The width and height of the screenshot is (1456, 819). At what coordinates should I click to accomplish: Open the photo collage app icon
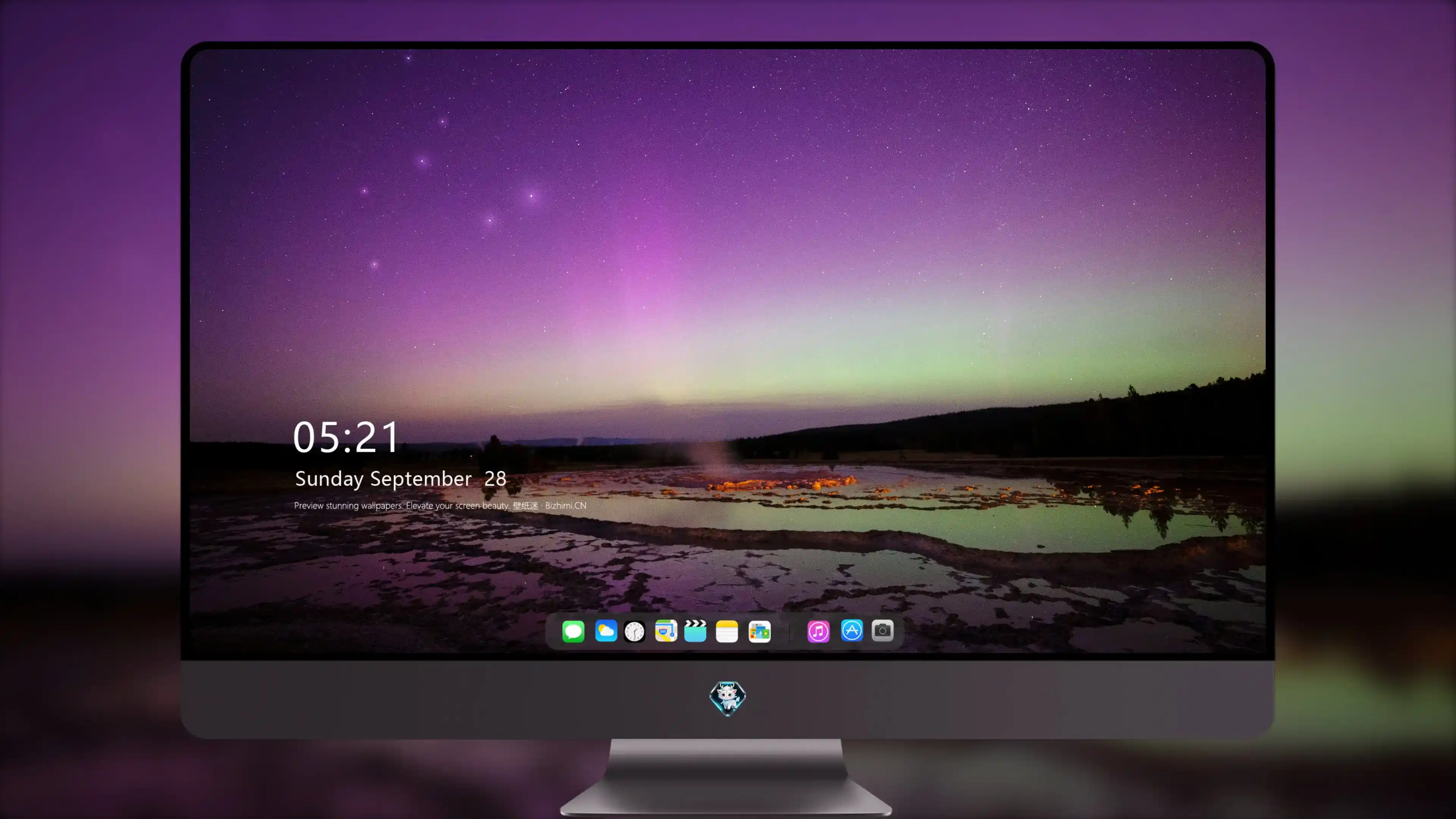coord(759,631)
